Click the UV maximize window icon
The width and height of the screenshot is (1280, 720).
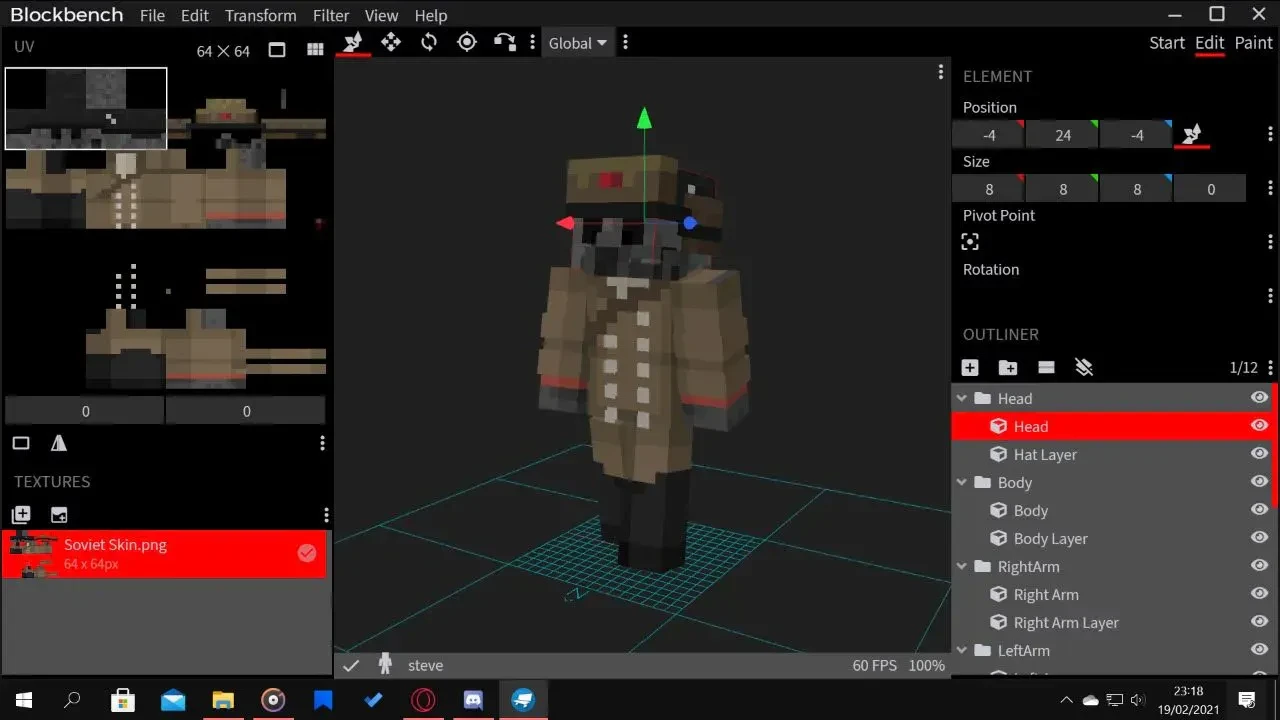coord(277,50)
